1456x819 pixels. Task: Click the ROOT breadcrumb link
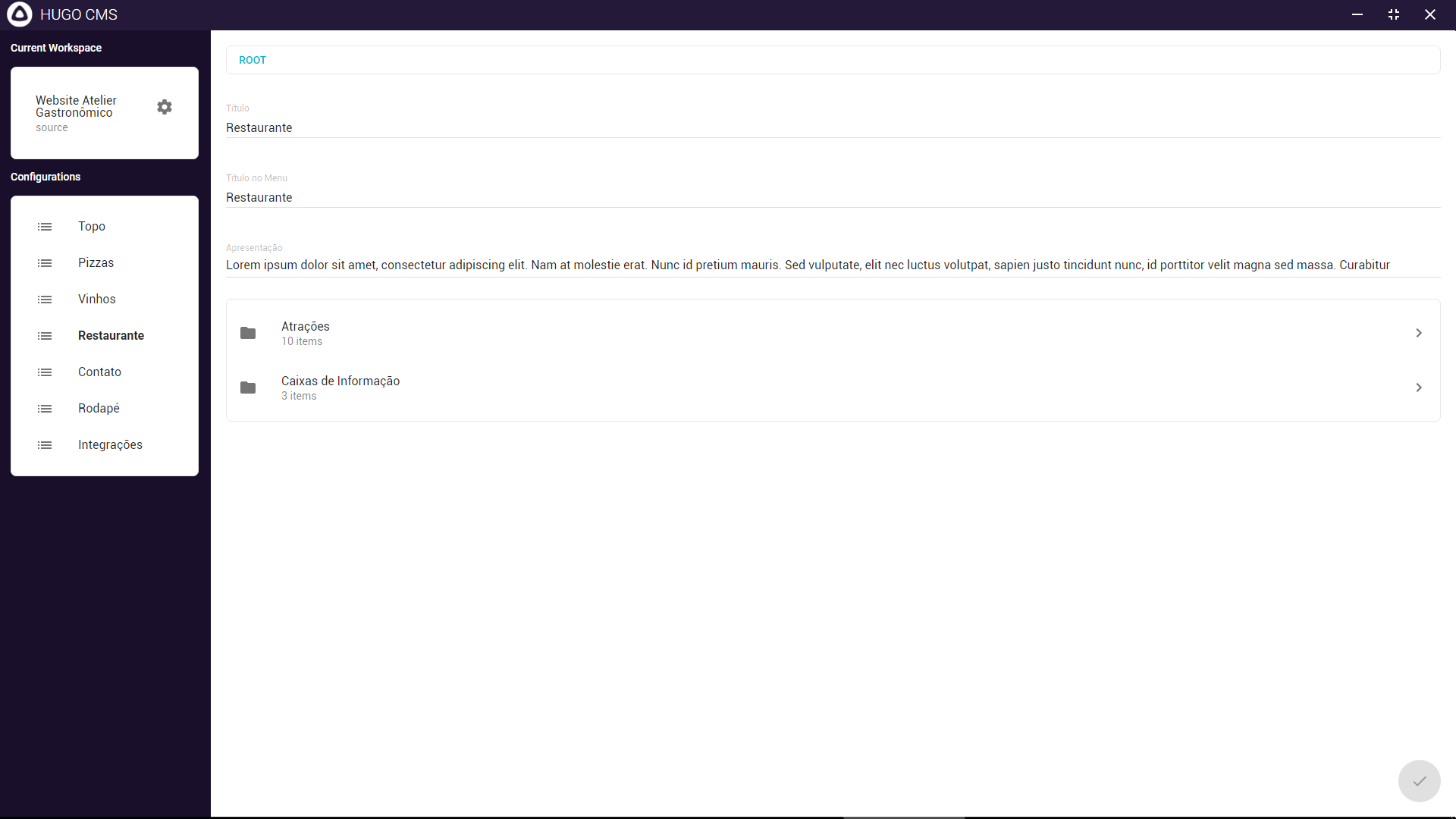click(x=253, y=60)
